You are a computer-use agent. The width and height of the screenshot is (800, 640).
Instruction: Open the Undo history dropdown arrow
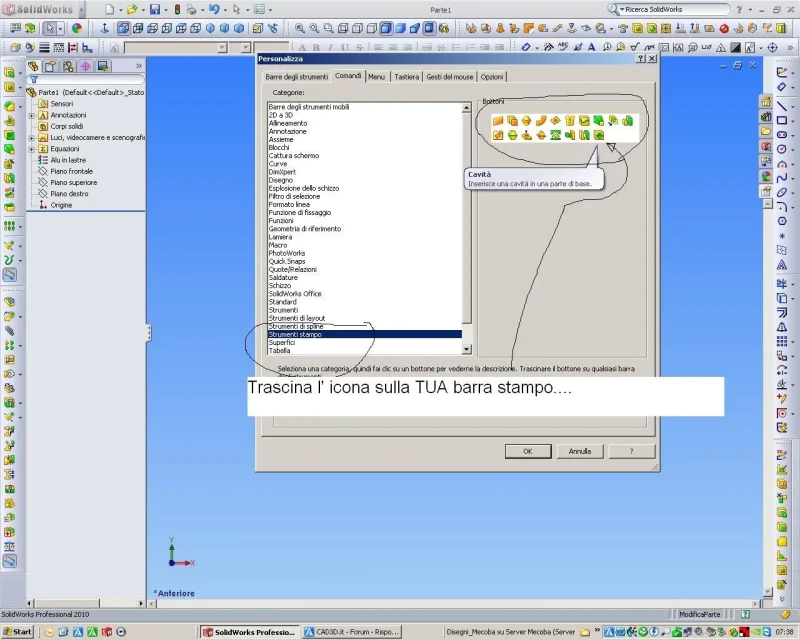pyautogui.click(x=224, y=10)
